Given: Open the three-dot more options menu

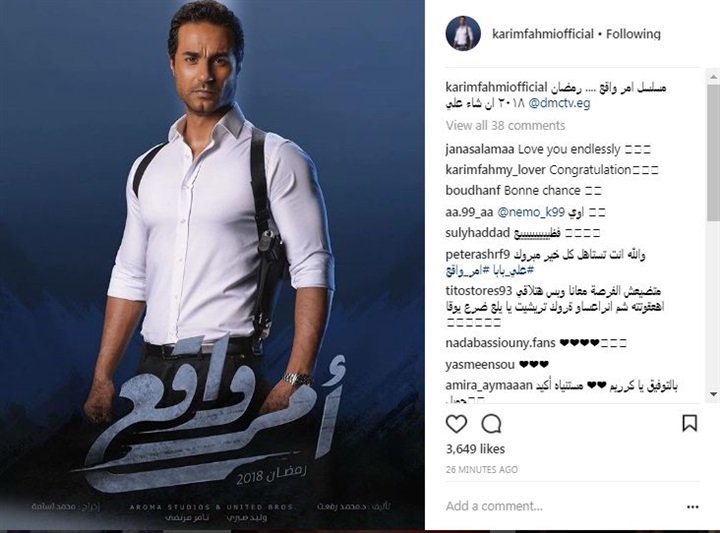Looking at the screenshot, I should tap(693, 507).
